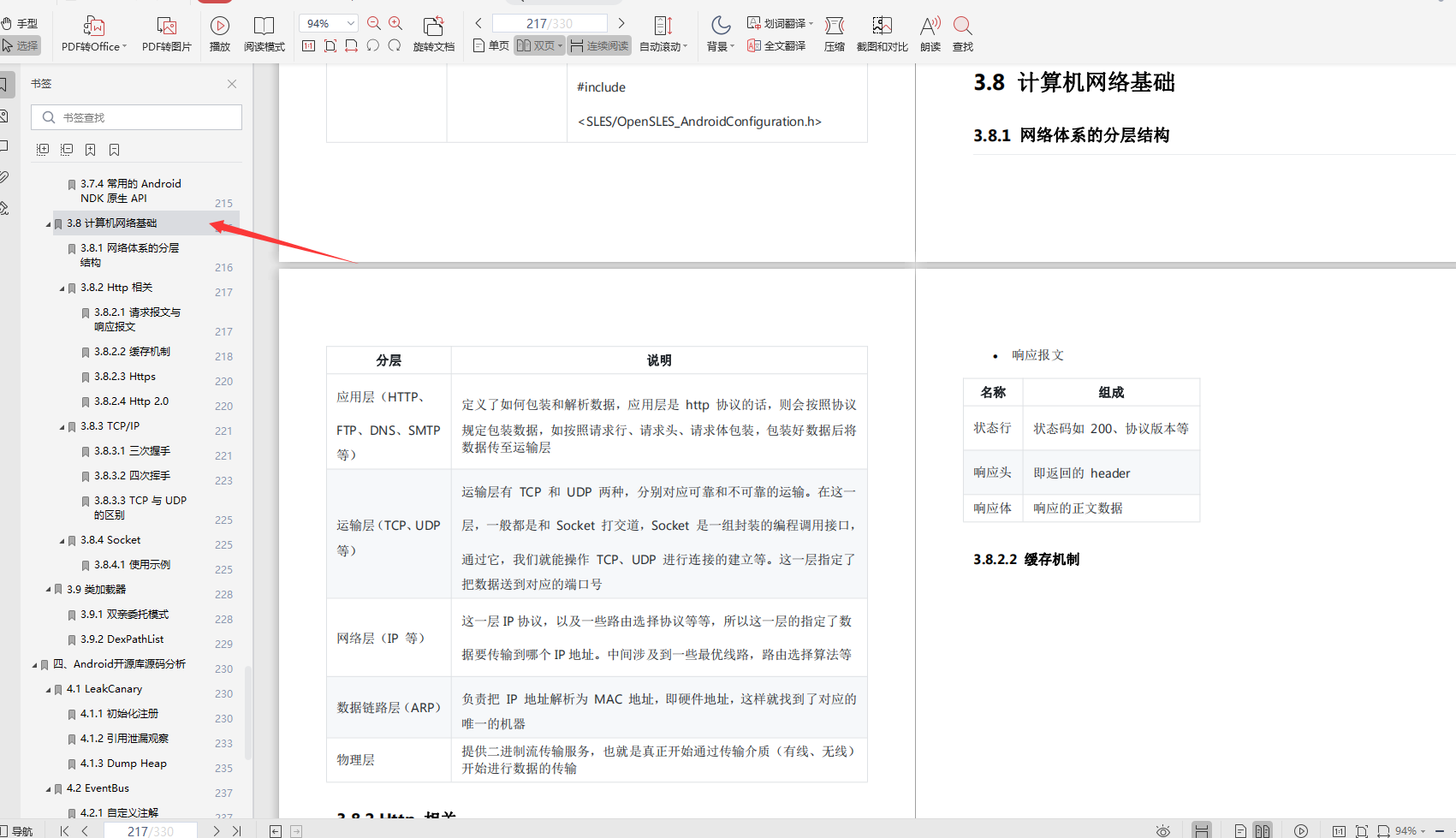Collapse 四、Android开源库源码分析 bookmark
Viewport: 1456px width, 838px height.
click(34, 665)
